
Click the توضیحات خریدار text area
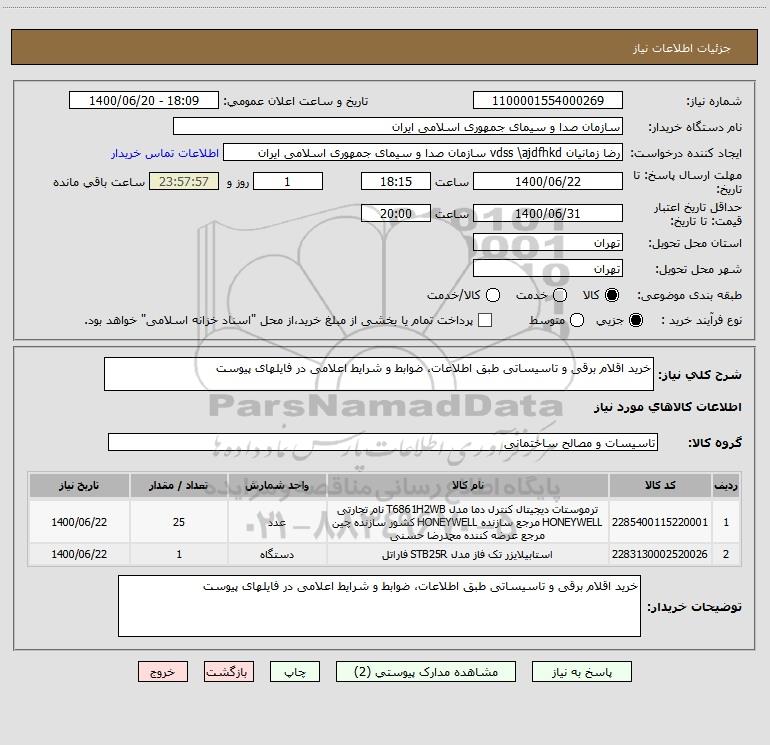pos(379,606)
